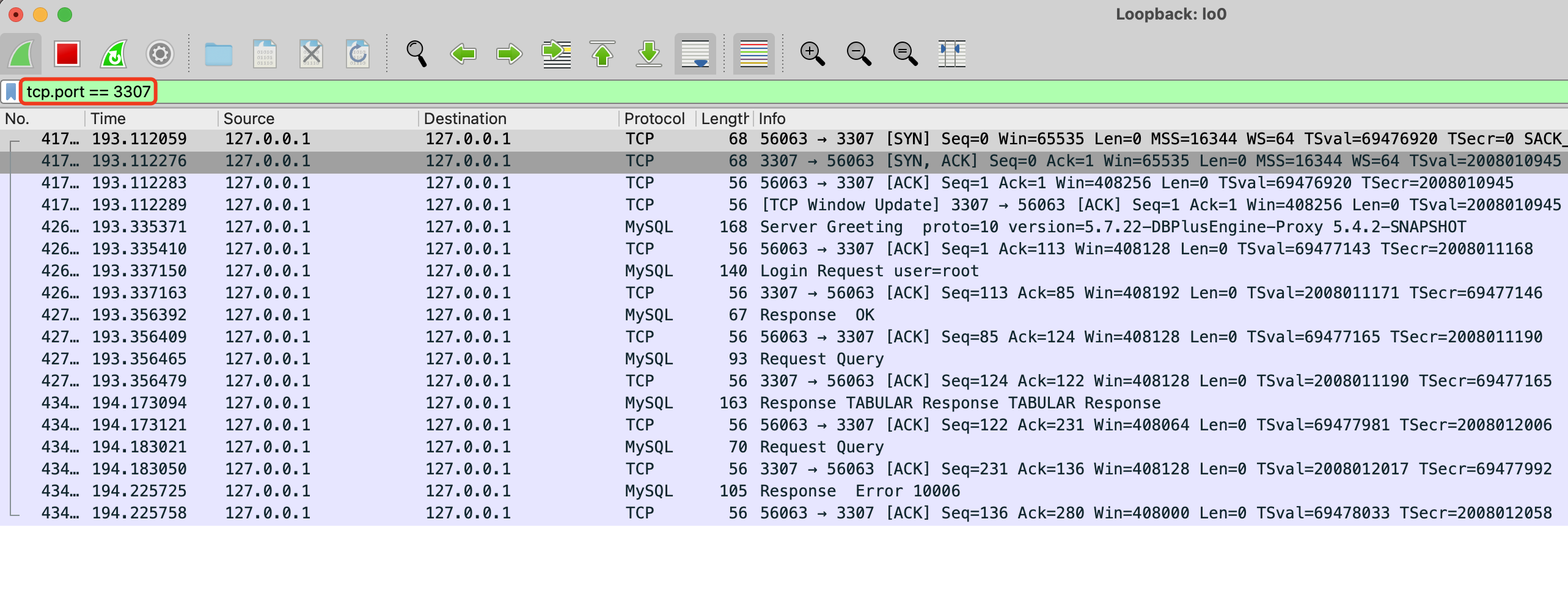The height and width of the screenshot is (604, 1568).
Task: Open a capture file folder icon
Action: pos(218,54)
